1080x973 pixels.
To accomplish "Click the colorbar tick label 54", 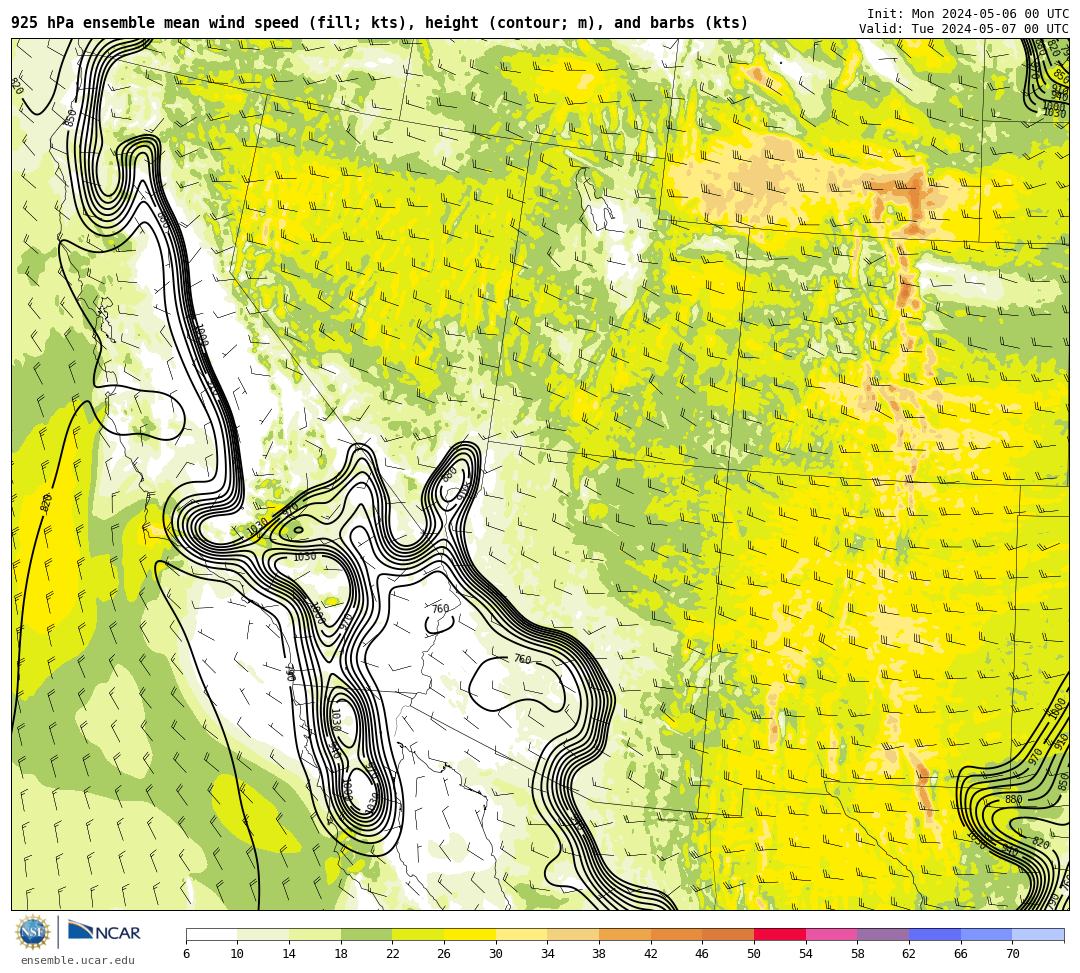I will coord(806,954).
